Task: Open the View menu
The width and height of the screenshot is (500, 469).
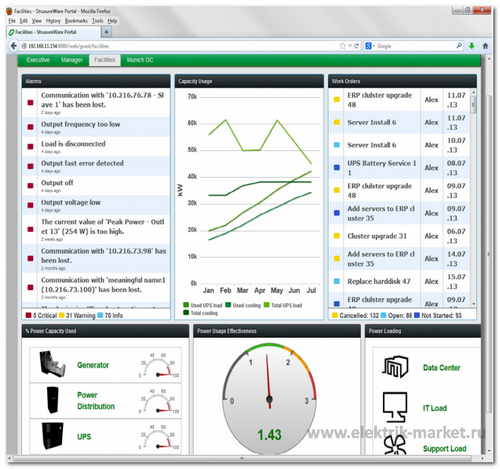Action: [37, 21]
